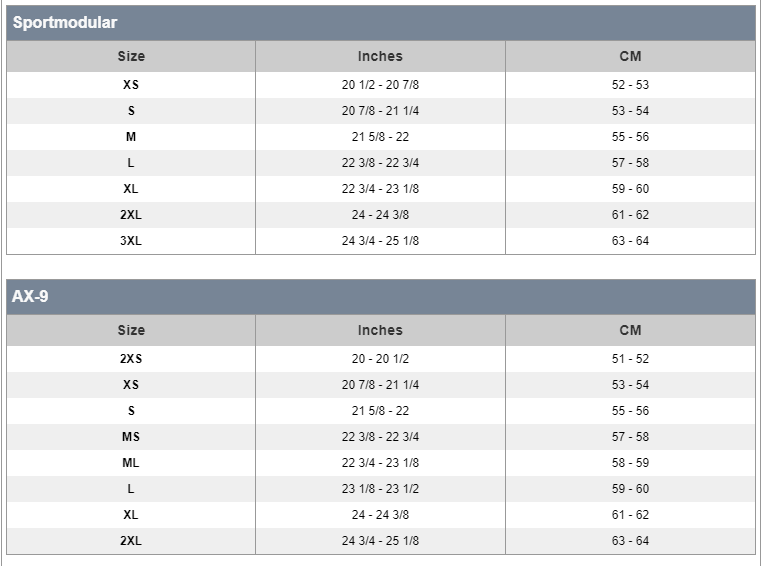
Task: Click the ML size cell in AX-9
Action: tap(131, 463)
